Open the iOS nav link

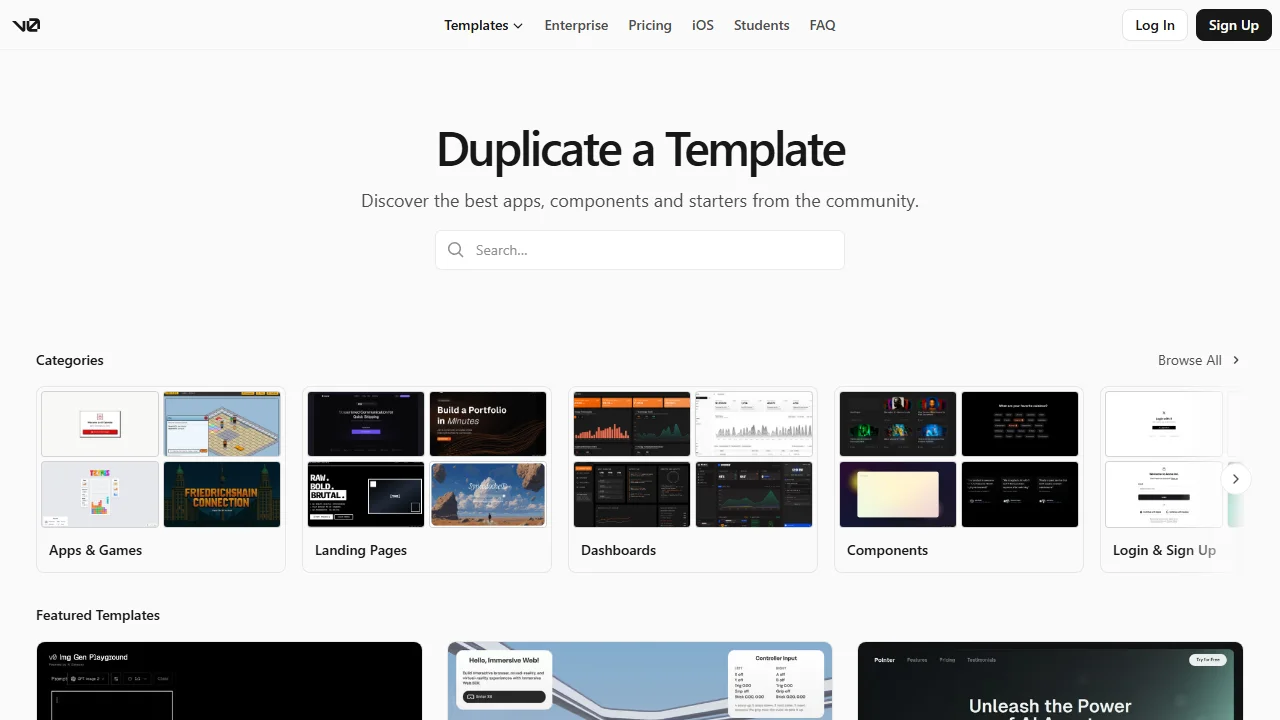703,25
